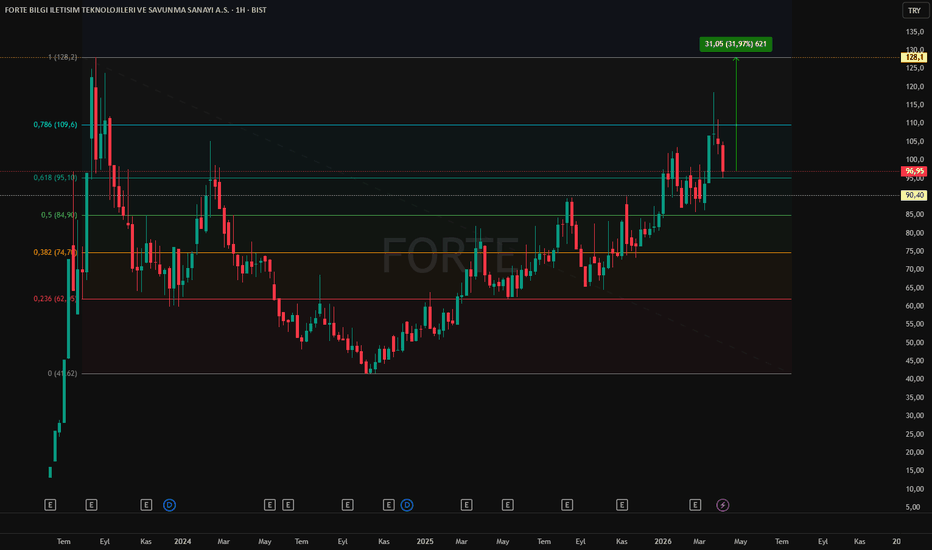Click the 135,0 price scale label
This screenshot has height=550, width=932.
tap(915, 32)
